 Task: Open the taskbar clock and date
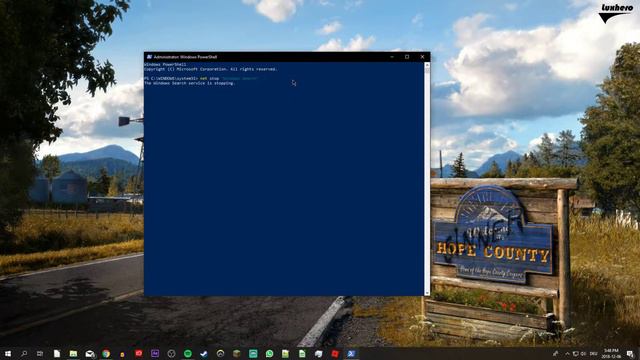pos(611,353)
